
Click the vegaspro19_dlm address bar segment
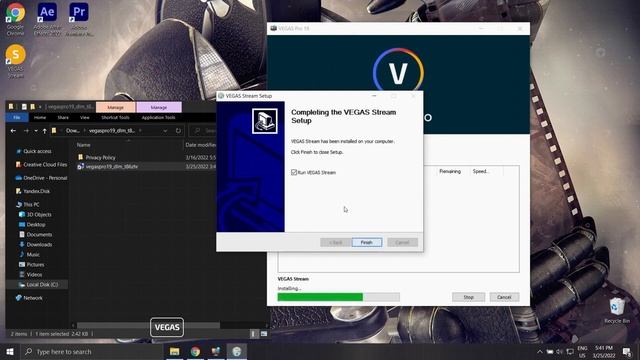(111, 131)
